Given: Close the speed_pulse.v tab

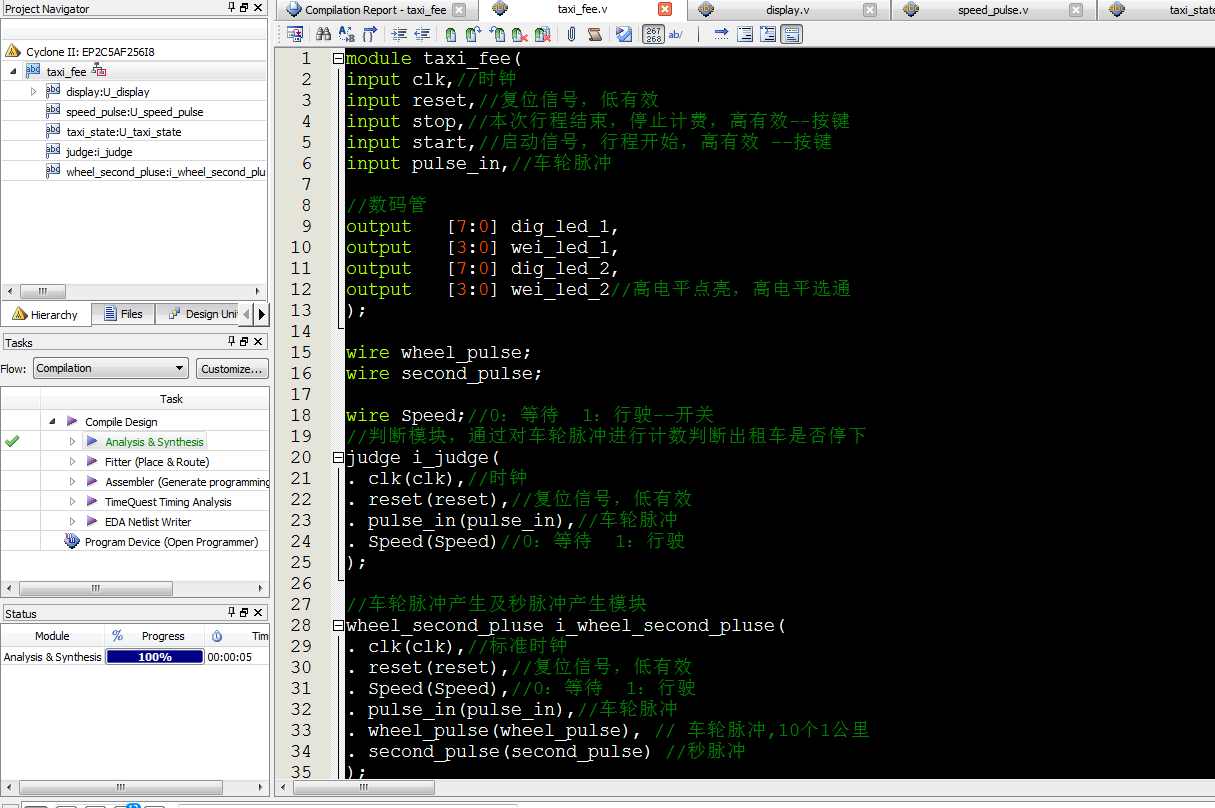Looking at the screenshot, I should 1075,10.
